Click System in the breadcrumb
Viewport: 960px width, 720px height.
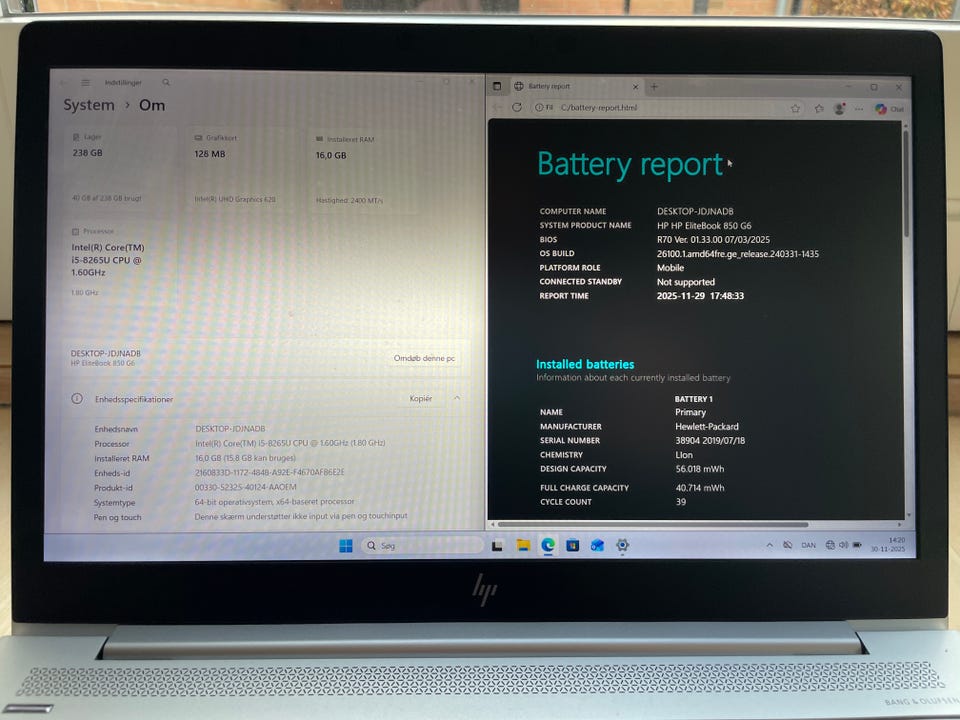point(89,105)
